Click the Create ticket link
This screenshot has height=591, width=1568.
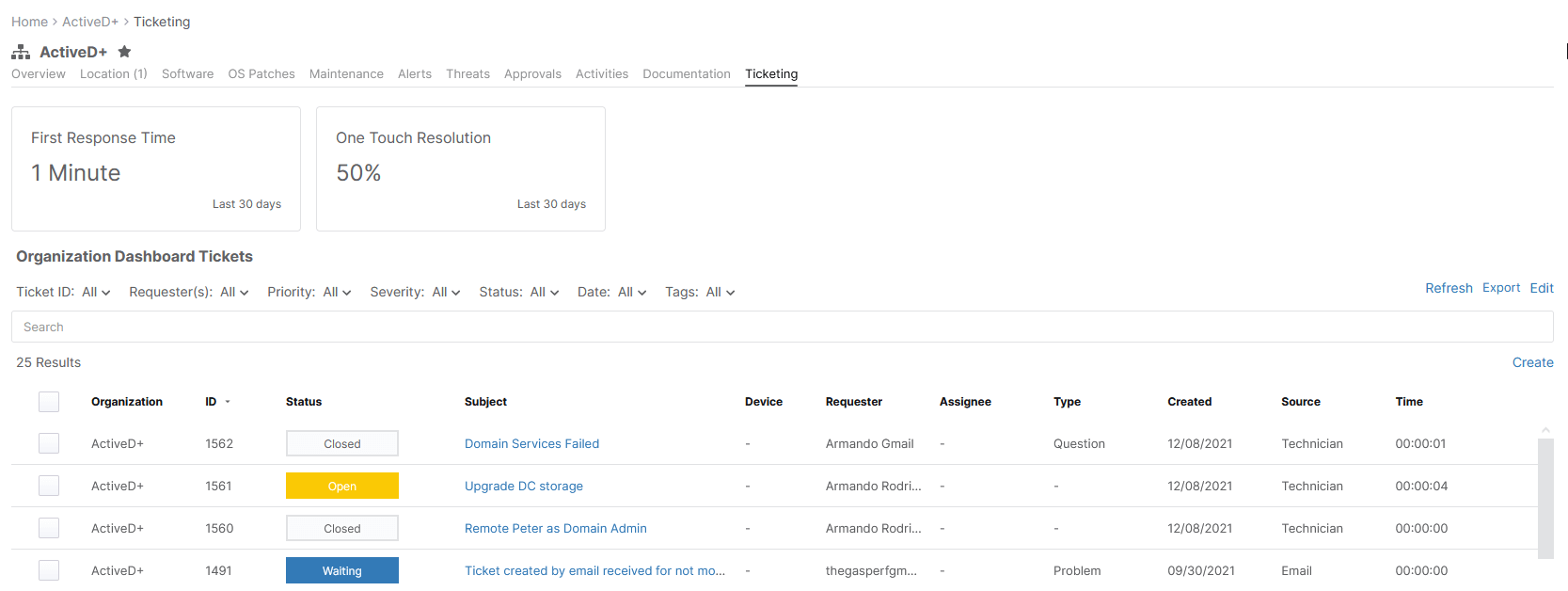1532,362
